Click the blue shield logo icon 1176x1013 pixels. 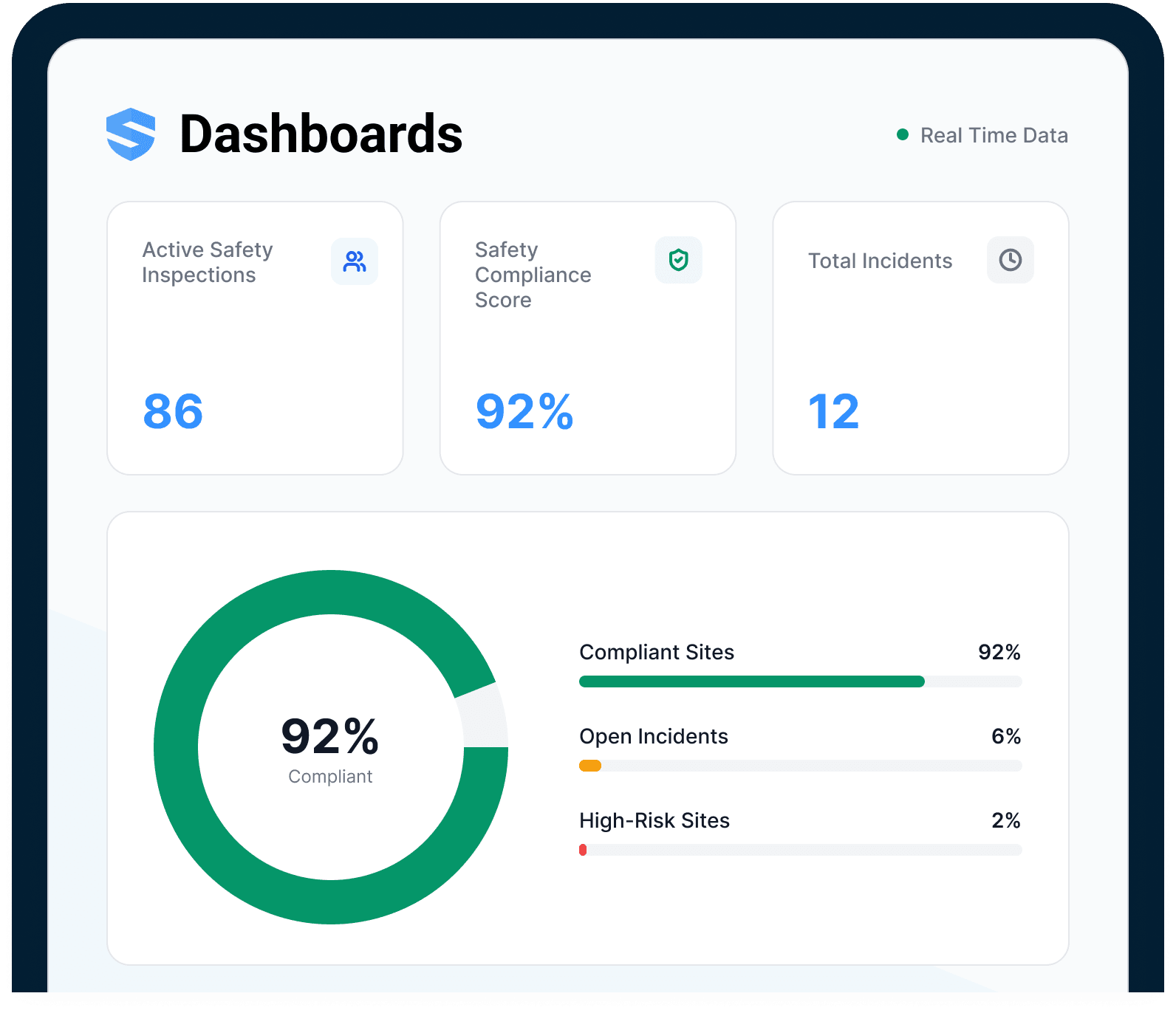point(131,134)
